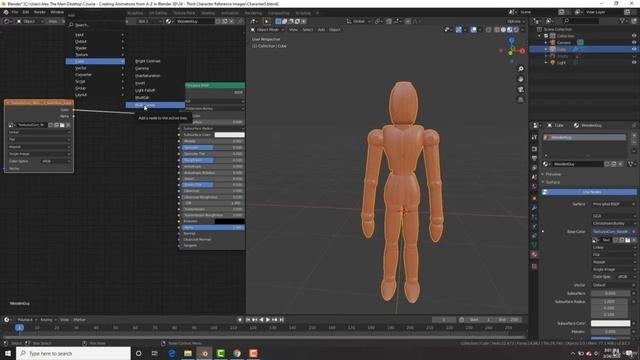This screenshot has height=360, width=640.
Task: Switch viewport to solid shading
Action: click(x=503, y=29)
